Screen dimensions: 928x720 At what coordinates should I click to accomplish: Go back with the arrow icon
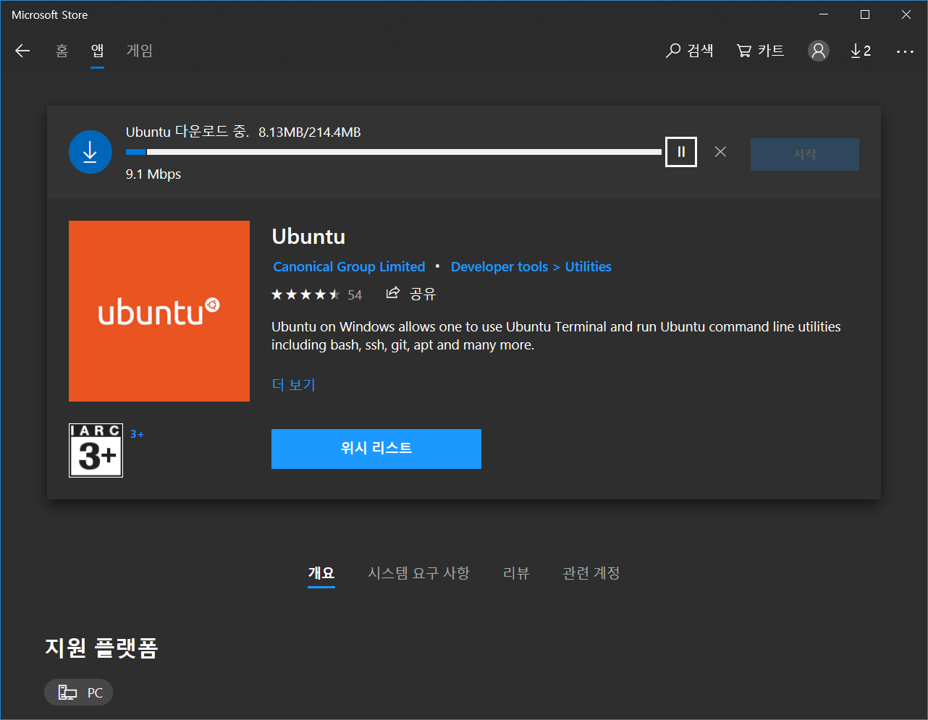pyautogui.click(x=22, y=51)
